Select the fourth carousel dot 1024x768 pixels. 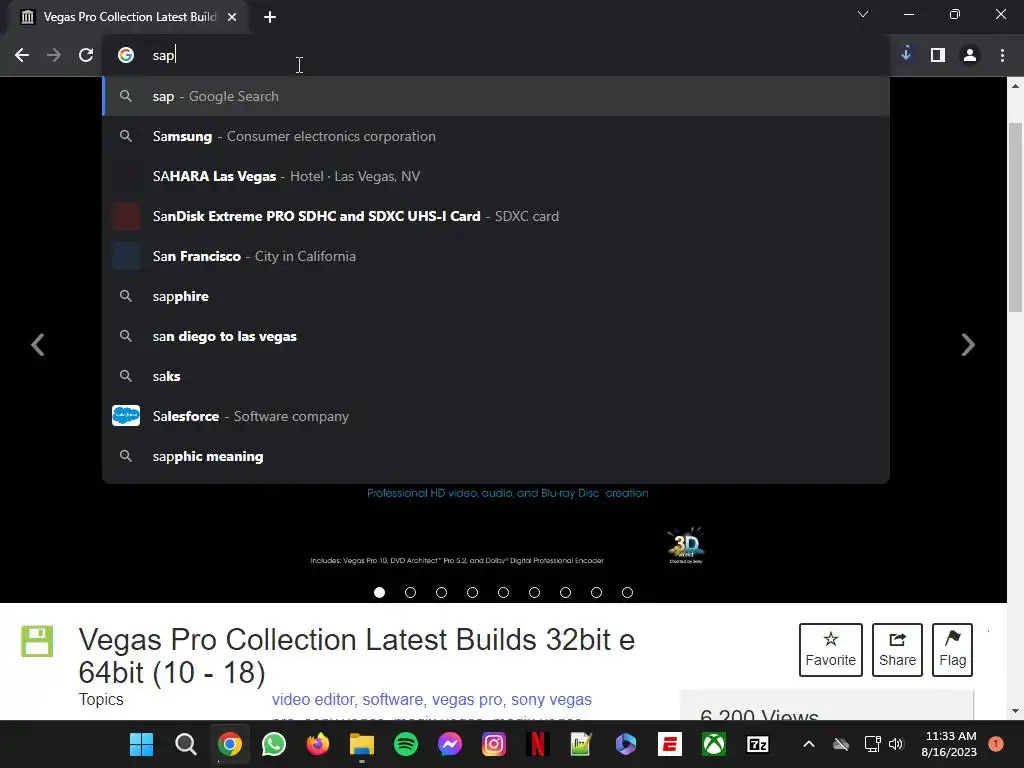click(x=472, y=592)
